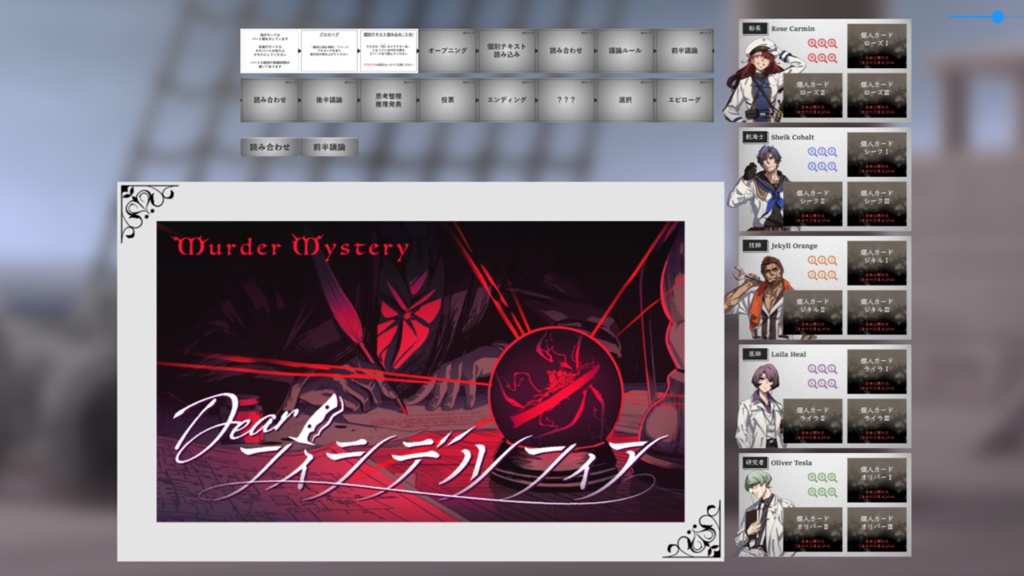Image resolution: width=1024 pixels, height=576 pixels.
Task: Select Rose Carmin's captain portrait
Action: [x=761, y=80]
